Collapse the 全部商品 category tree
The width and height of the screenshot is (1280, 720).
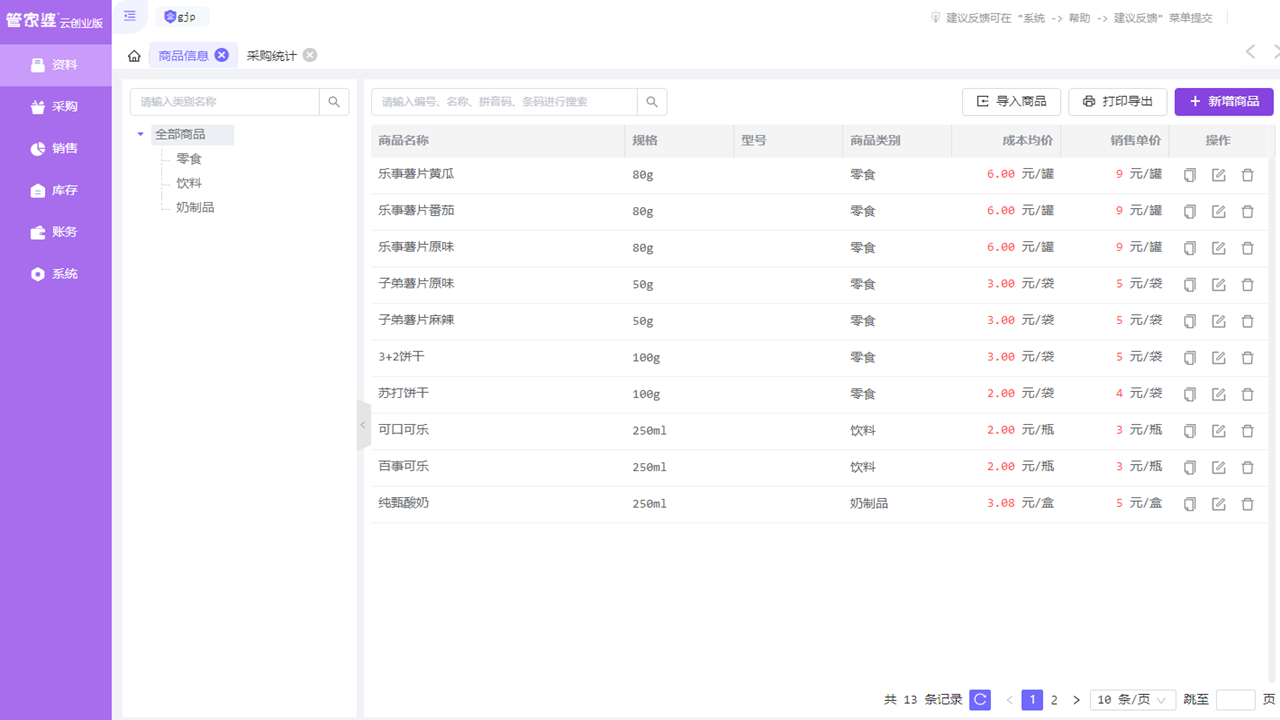(140, 134)
